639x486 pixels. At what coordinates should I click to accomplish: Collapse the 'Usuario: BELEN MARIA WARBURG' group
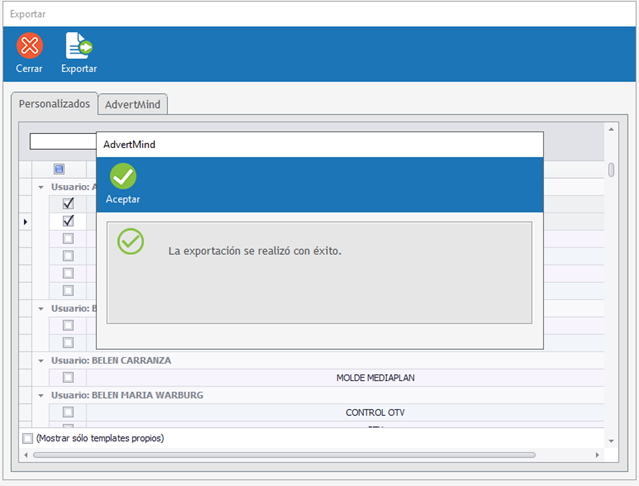pos(41,395)
